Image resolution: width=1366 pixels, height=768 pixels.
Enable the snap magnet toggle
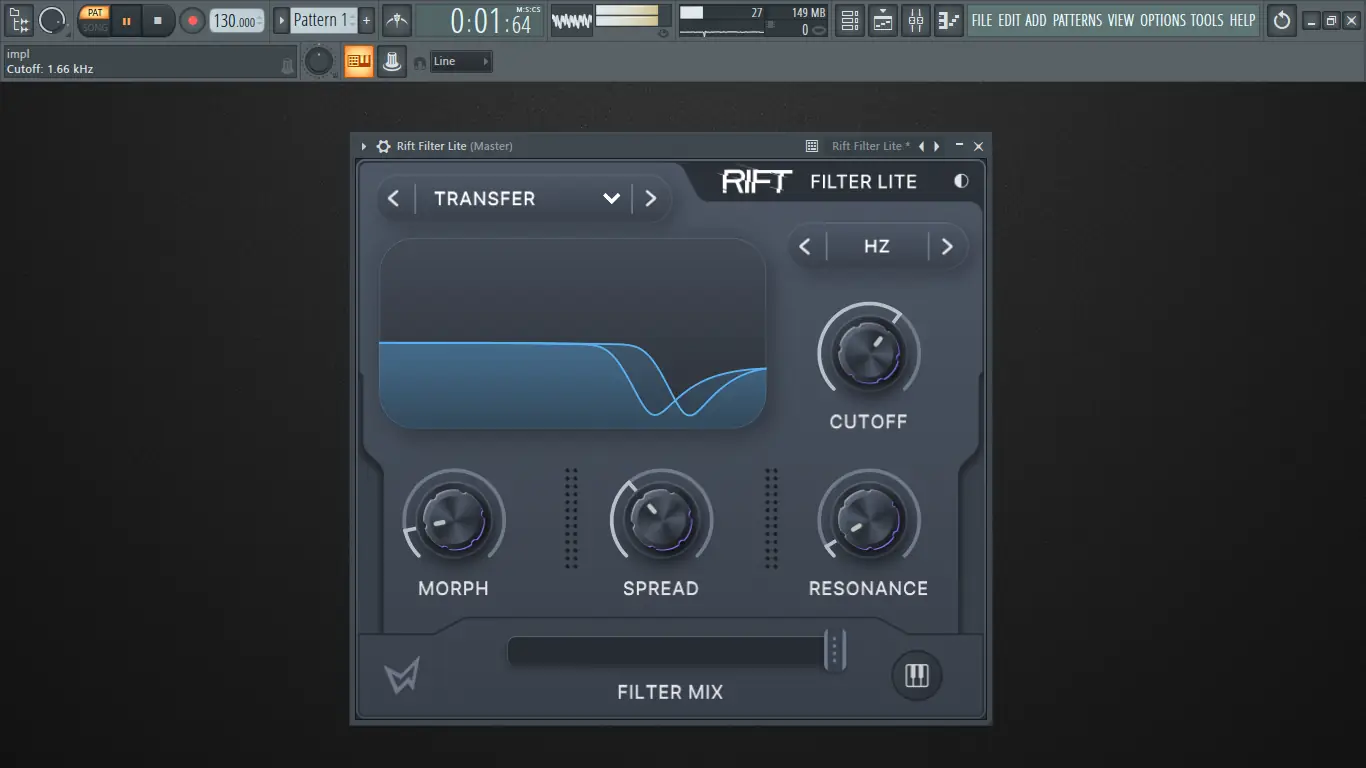[x=421, y=63]
